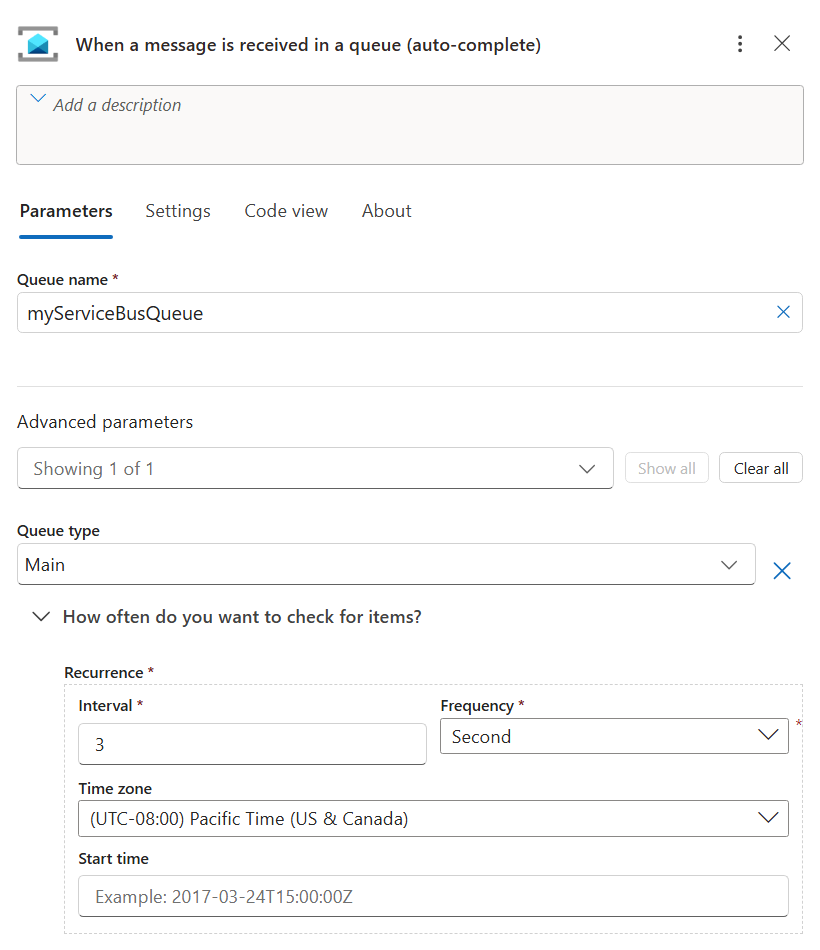Open the Code view tab
820x950 pixels.
(286, 211)
